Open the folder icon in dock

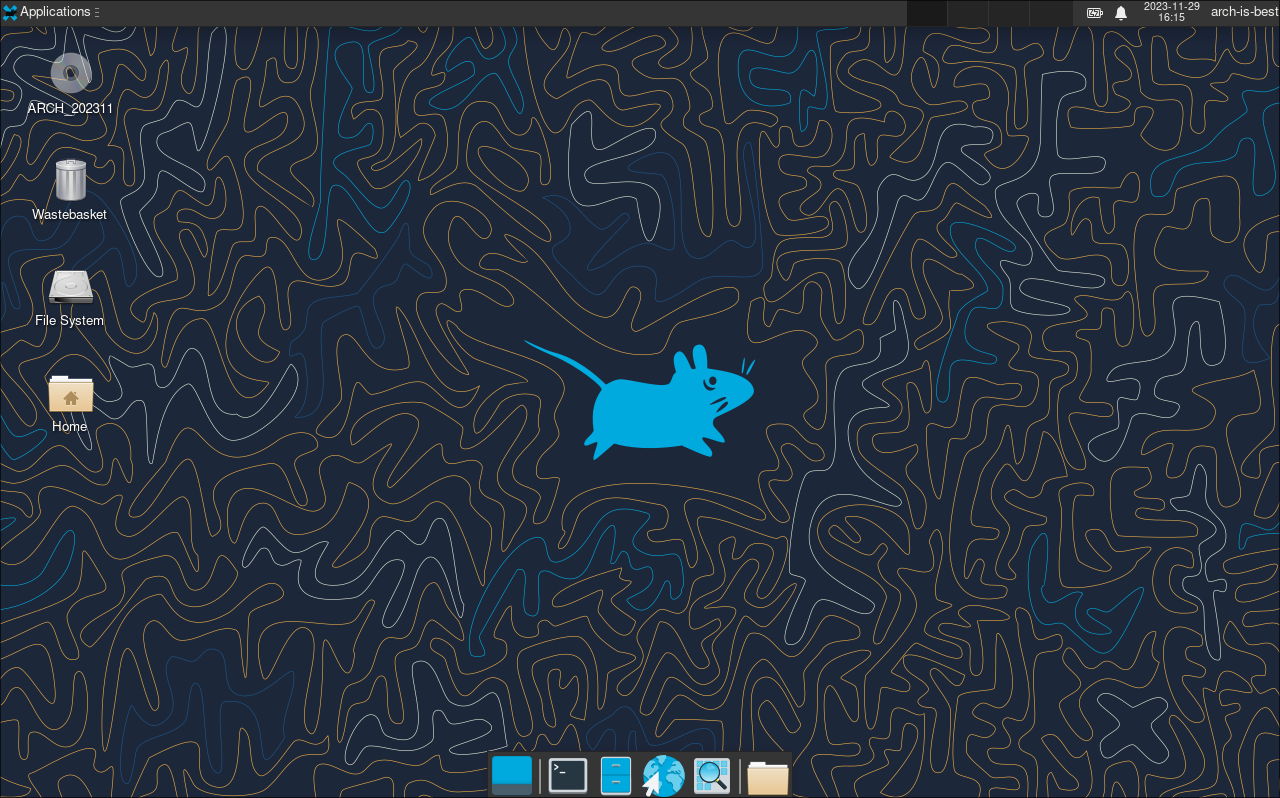pos(767,776)
